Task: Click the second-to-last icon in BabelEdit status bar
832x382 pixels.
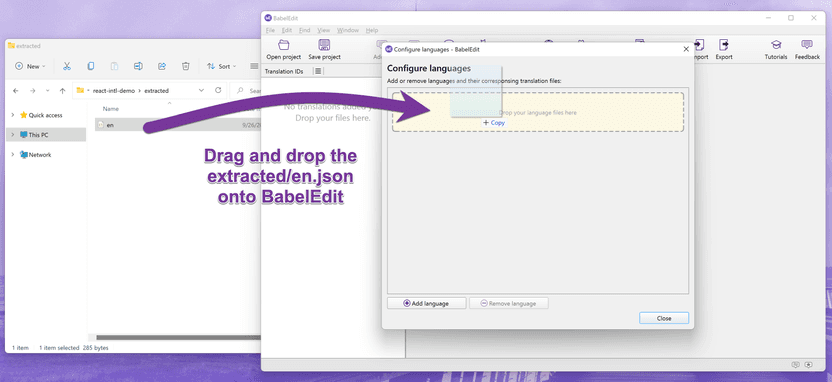Action: (x=795, y=364)
